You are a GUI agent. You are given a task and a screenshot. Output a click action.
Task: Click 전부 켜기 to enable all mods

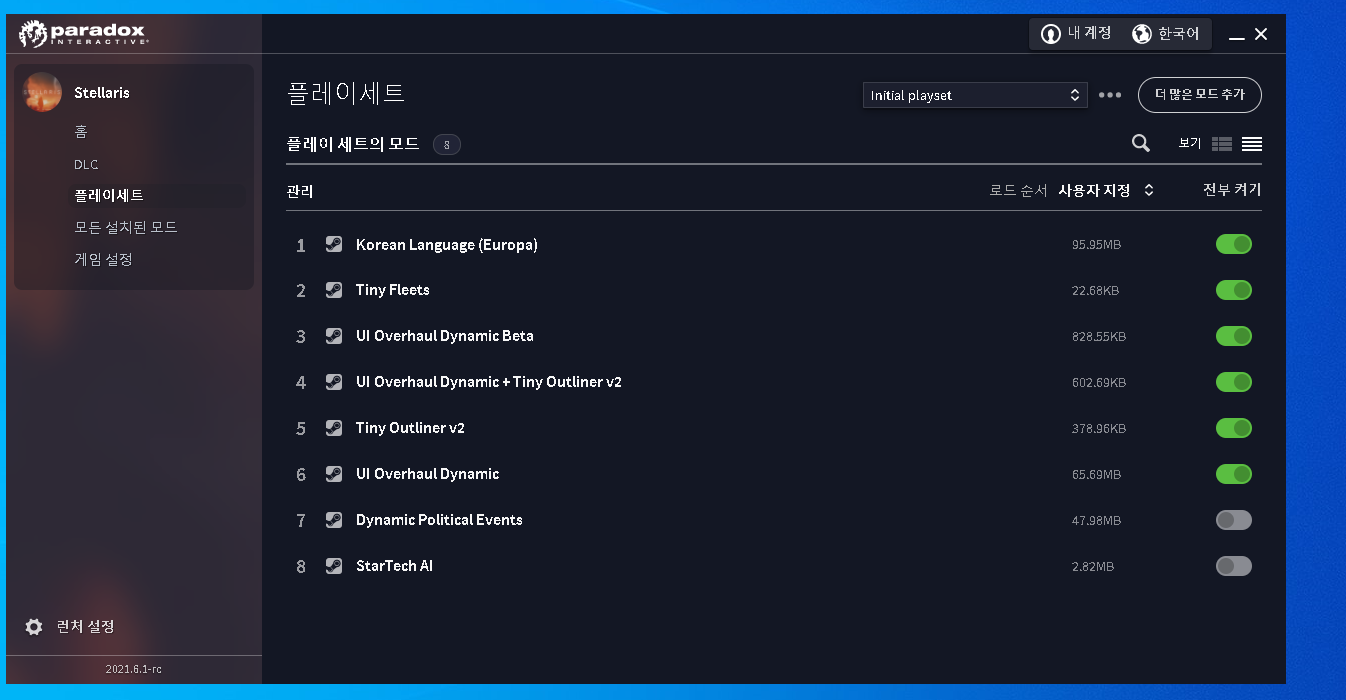coord(1232,190)
